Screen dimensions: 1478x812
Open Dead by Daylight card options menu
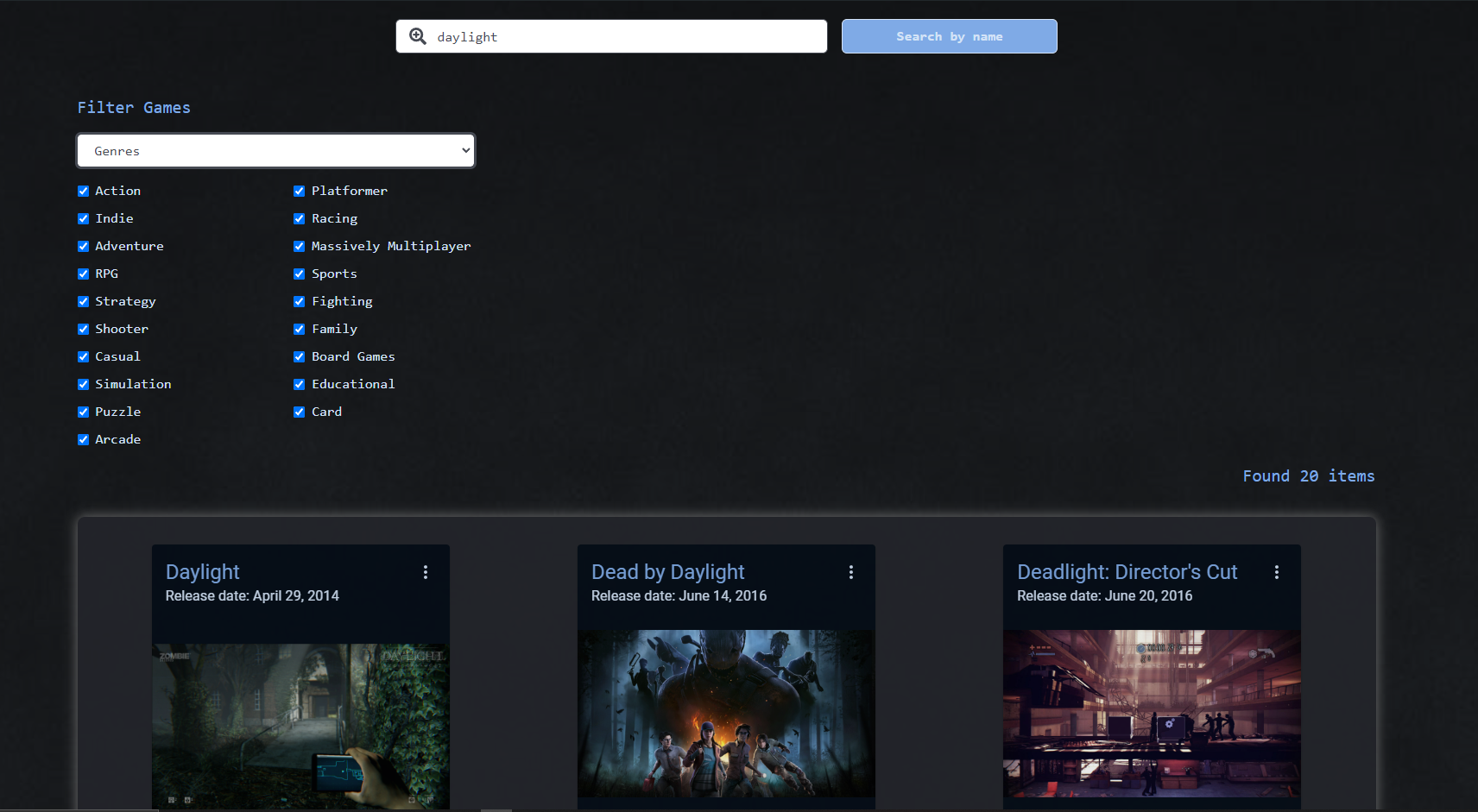pyautogui.click(x=851, y=572)
